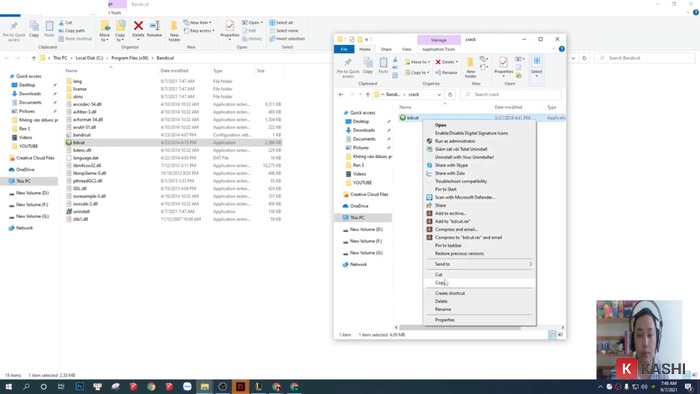Click Program Files (x86) breadcrumb
The width and height of the screenshot is (700, 394).
[x=129, y=58]
